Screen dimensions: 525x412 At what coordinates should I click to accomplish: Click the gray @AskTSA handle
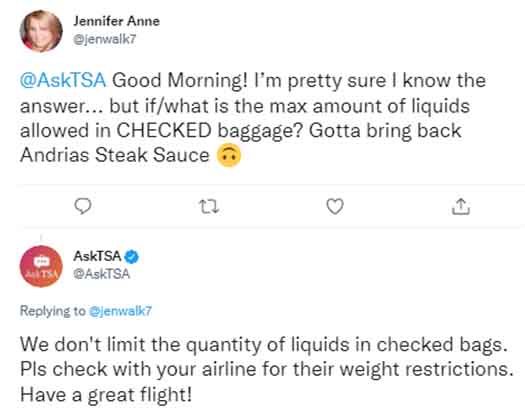[x=101, y=274]
